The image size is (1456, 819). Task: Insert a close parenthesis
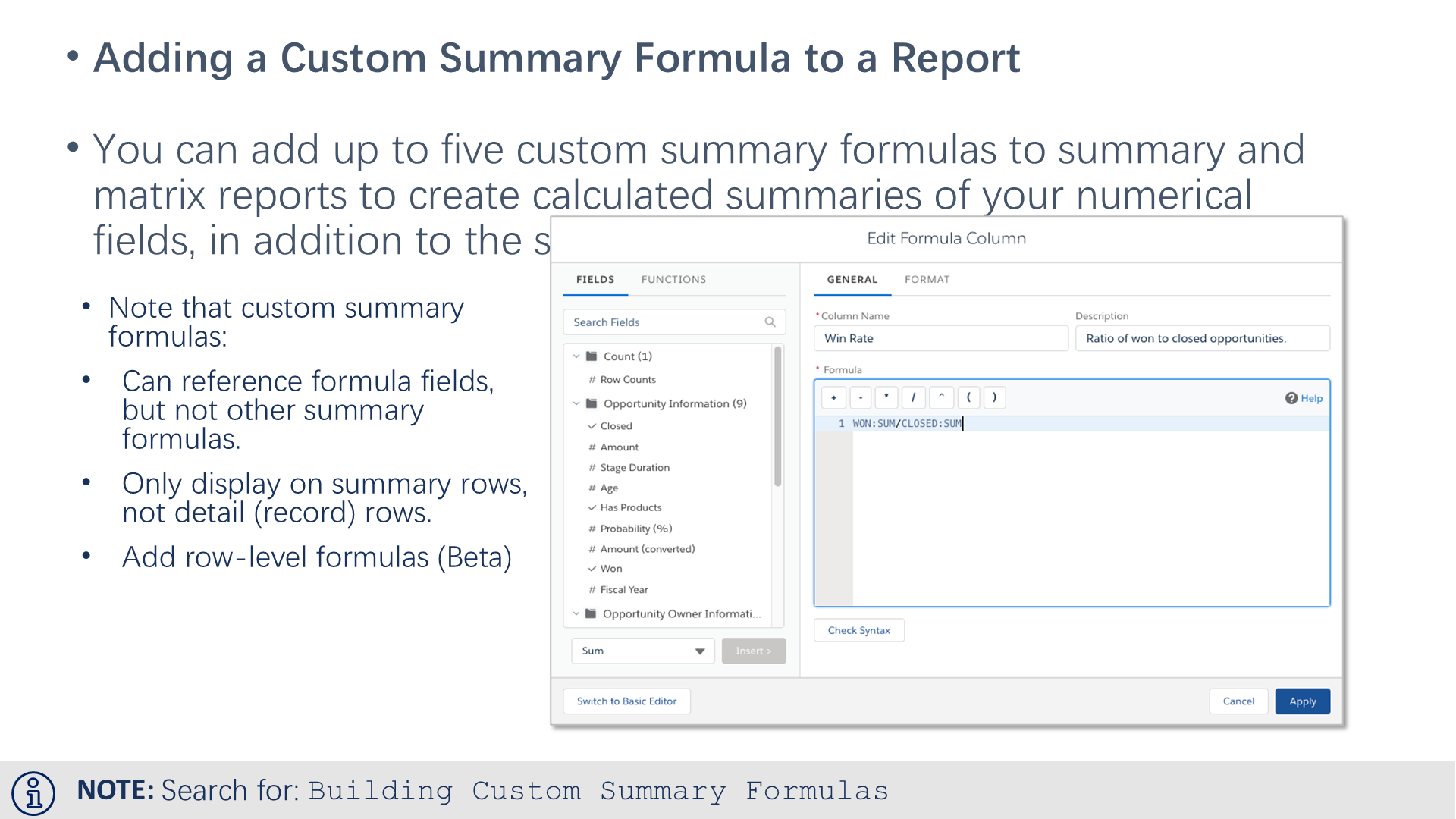click(x=995, y=397)
